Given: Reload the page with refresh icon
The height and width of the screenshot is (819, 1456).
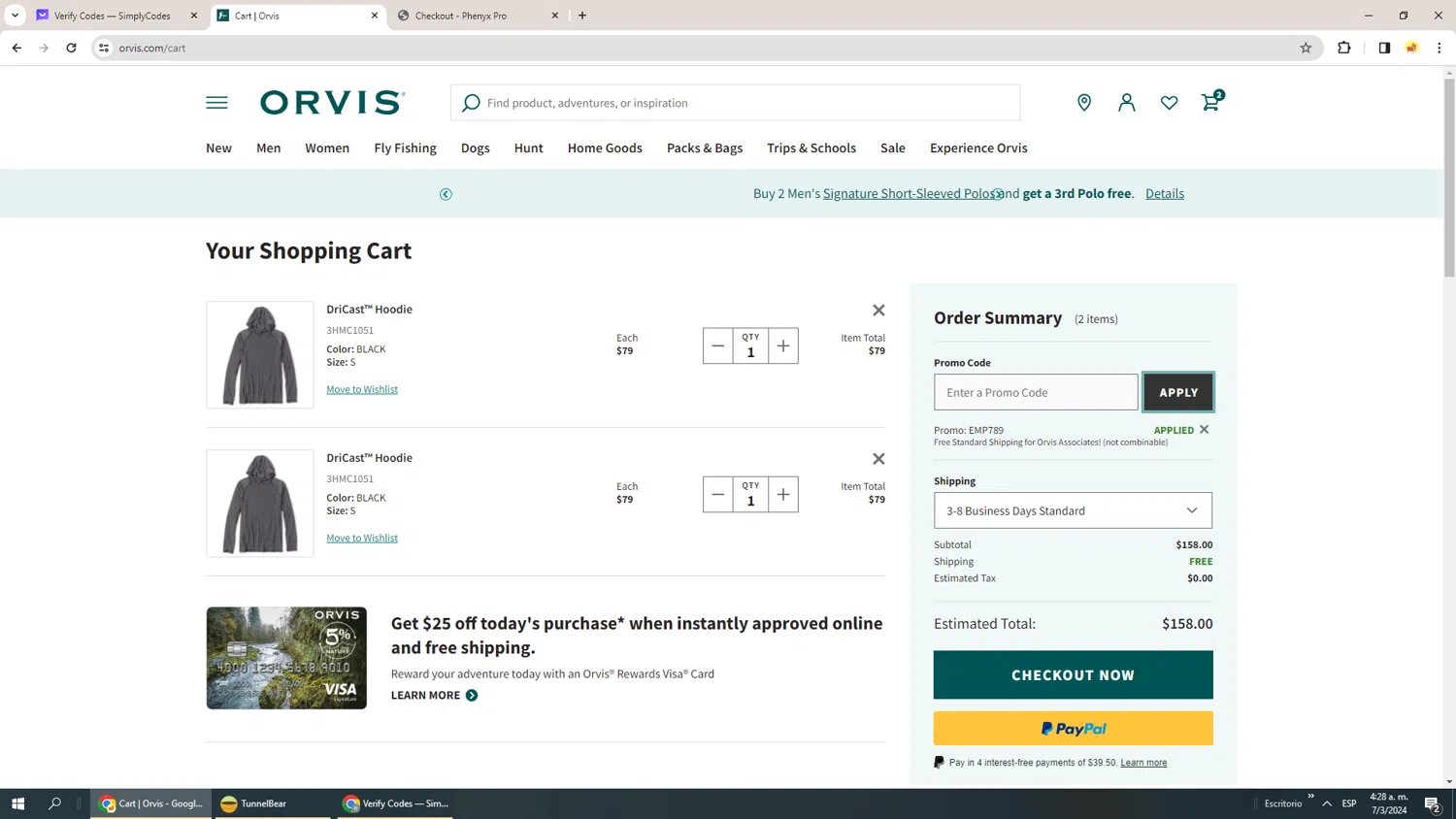Looking at the screenshot, I should pyautogui.click(x=71, y=48).
